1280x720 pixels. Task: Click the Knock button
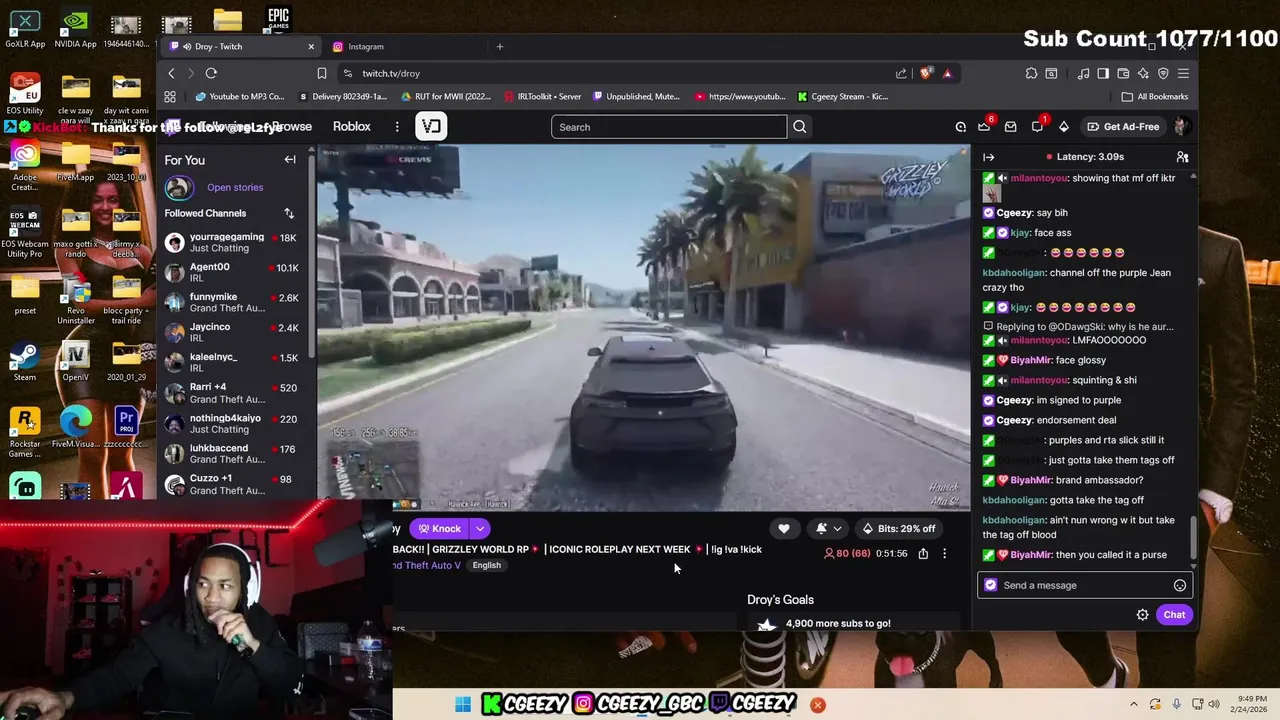(439, 529)
